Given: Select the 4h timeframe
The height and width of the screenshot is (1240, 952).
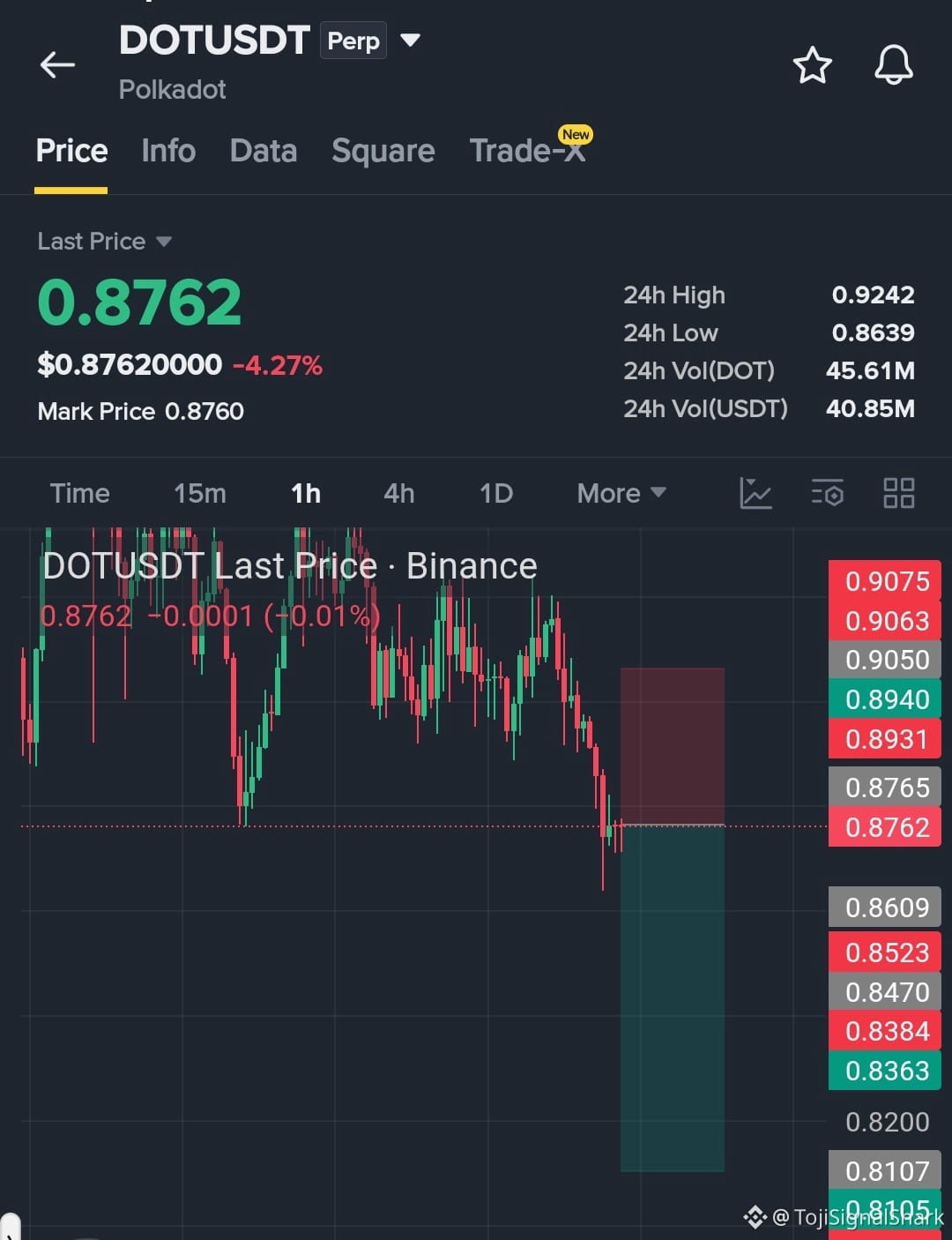Looking at the screenshot, I should click(398, 493).
